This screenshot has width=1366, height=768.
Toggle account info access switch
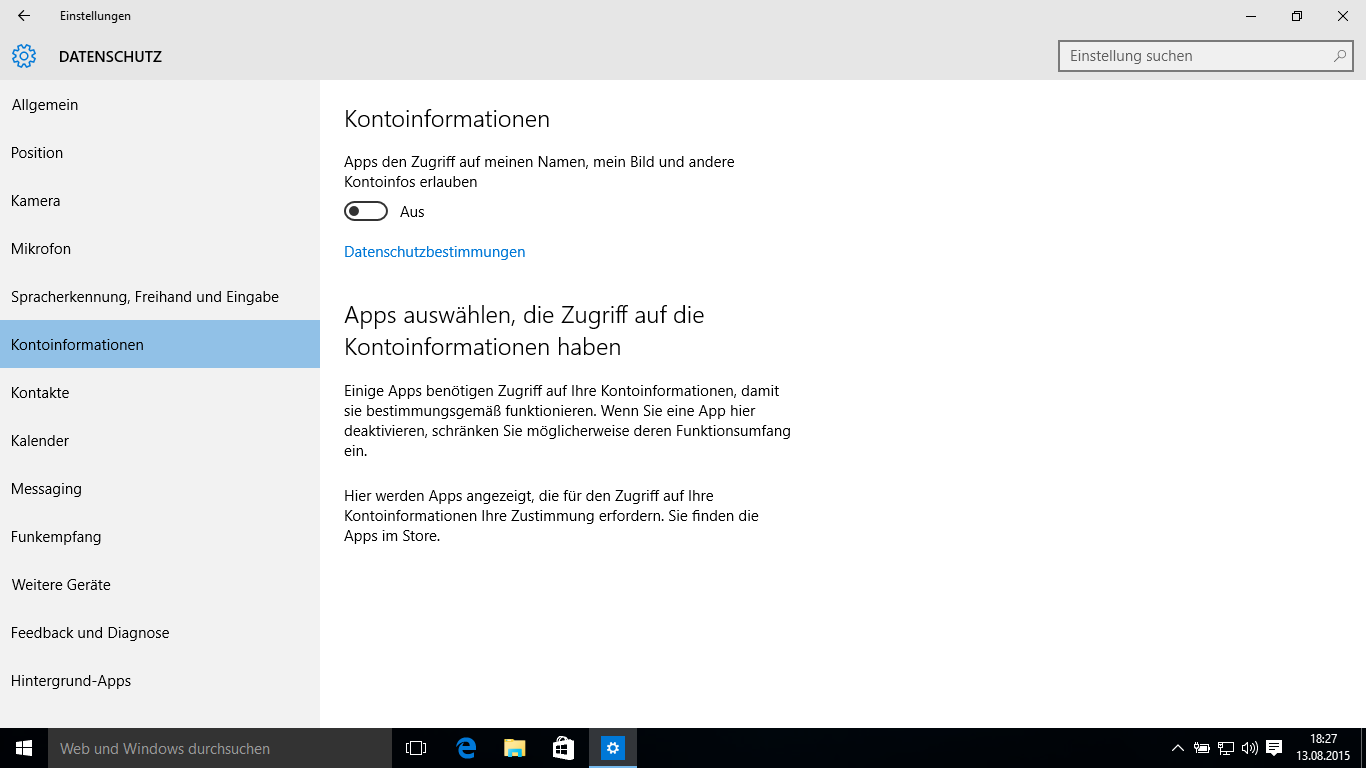366,211
